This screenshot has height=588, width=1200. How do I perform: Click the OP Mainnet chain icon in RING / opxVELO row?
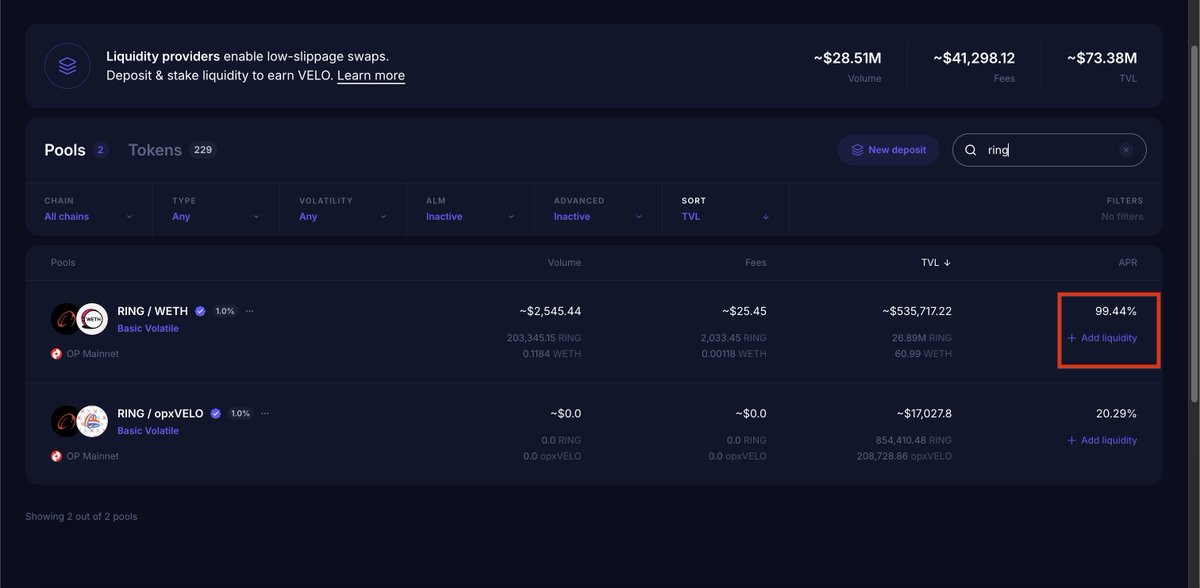tap(56, 456)
